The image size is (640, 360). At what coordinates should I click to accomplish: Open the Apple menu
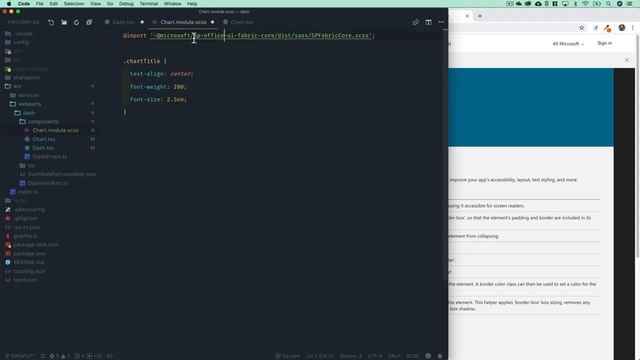9,4
